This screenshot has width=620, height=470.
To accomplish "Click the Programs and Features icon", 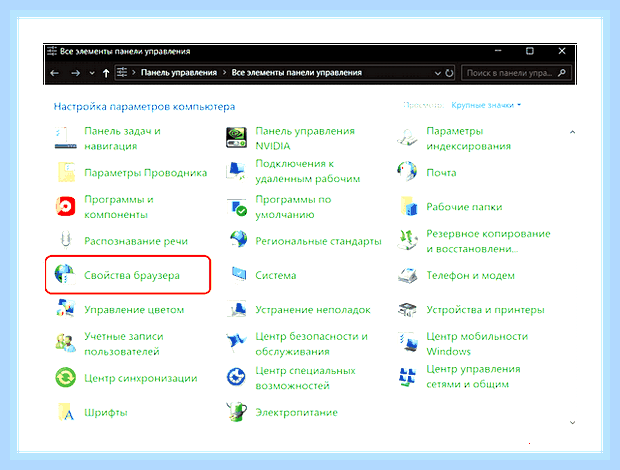I will tap(66, 206).
